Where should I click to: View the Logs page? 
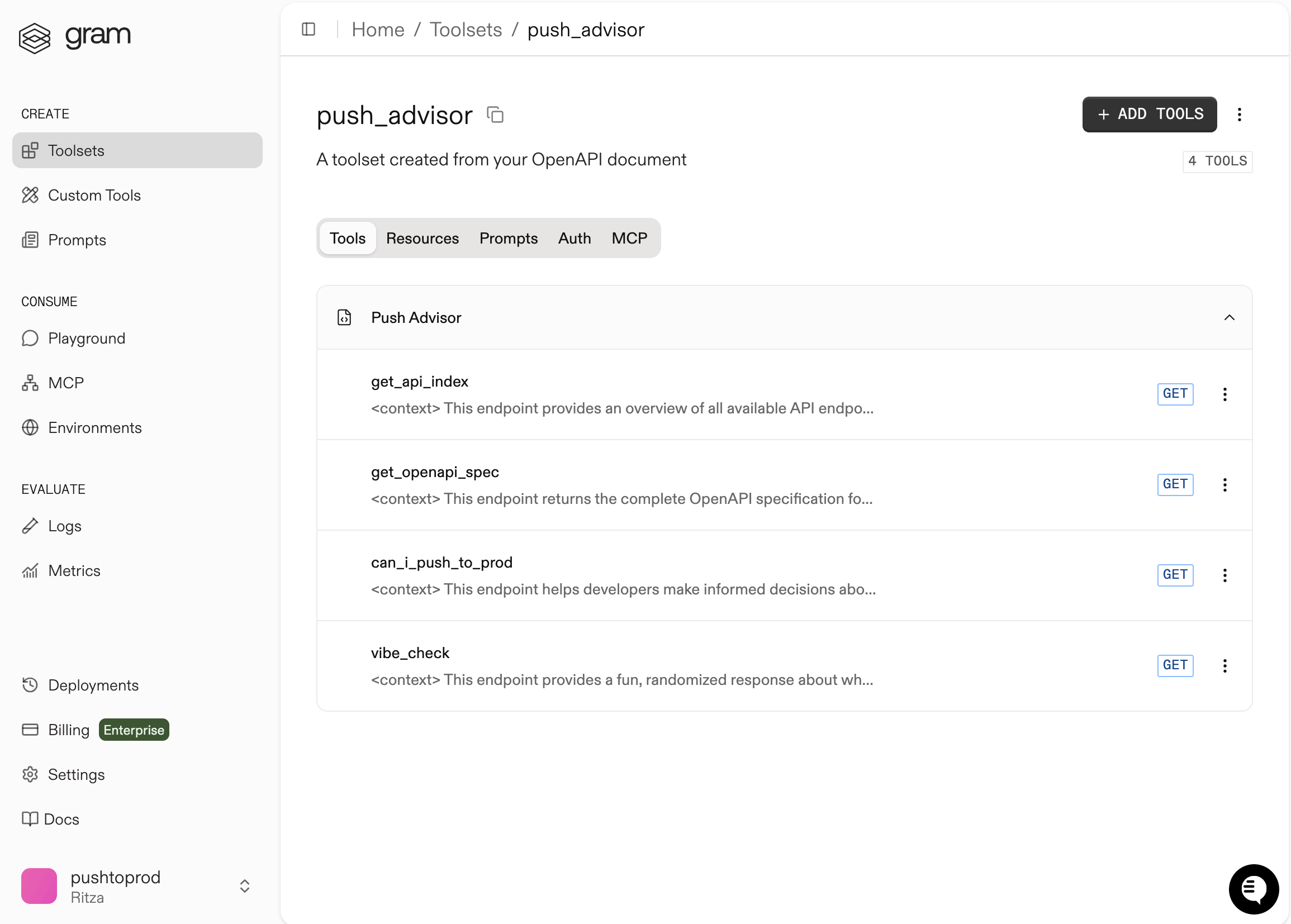[x=64, y=526]
